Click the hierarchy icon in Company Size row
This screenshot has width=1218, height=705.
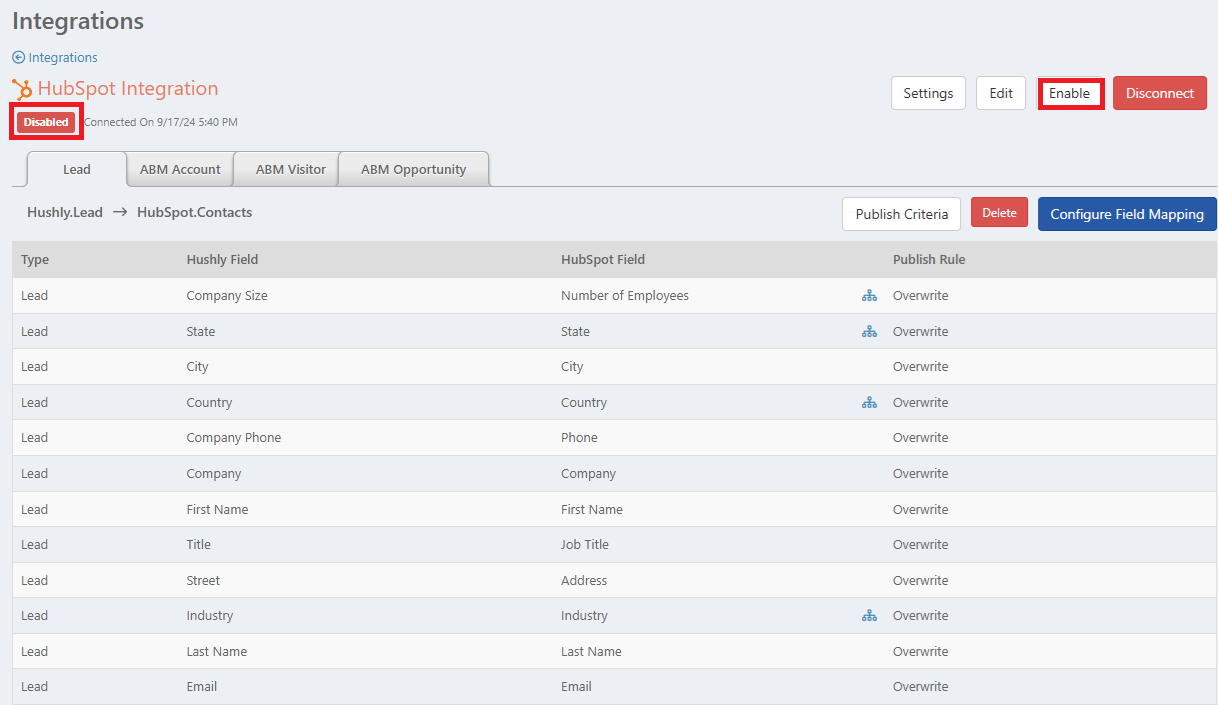(x=869, y=296)
